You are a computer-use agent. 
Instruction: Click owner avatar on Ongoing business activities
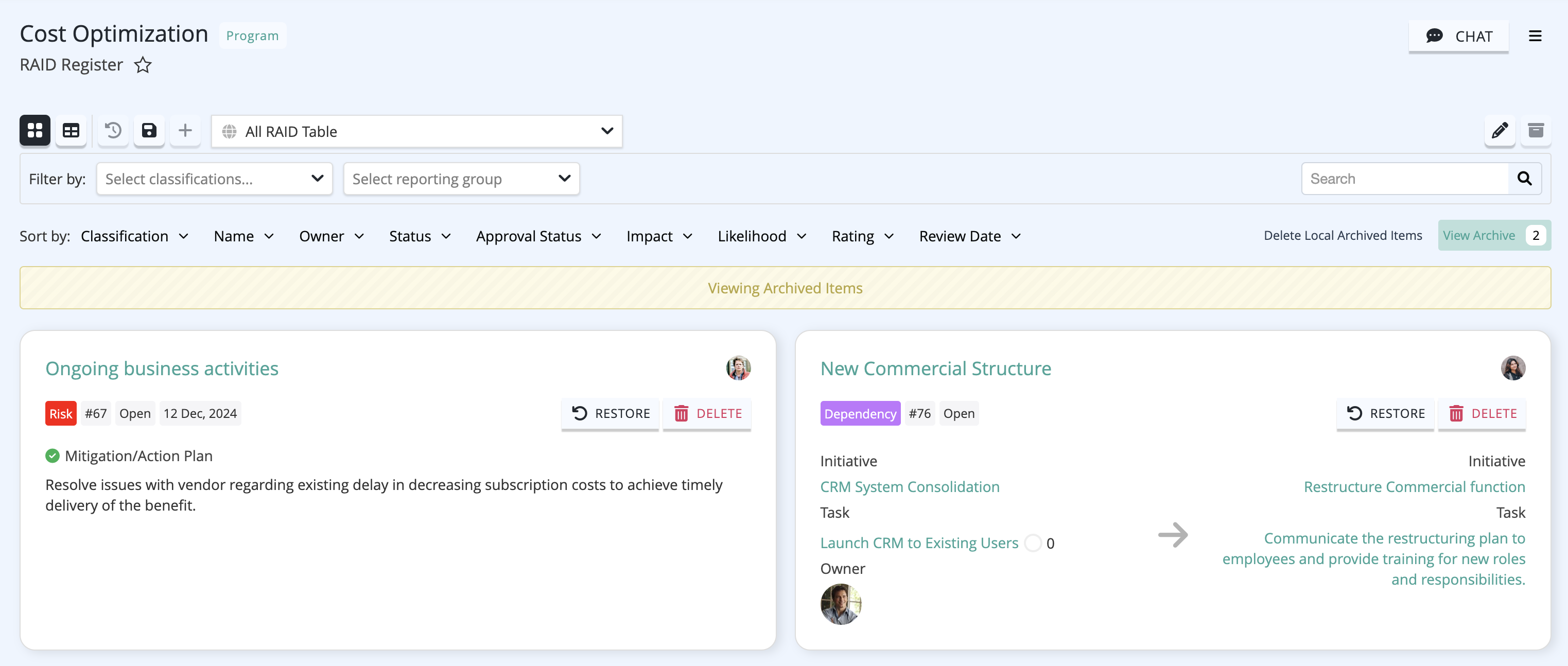coord(738,367)
